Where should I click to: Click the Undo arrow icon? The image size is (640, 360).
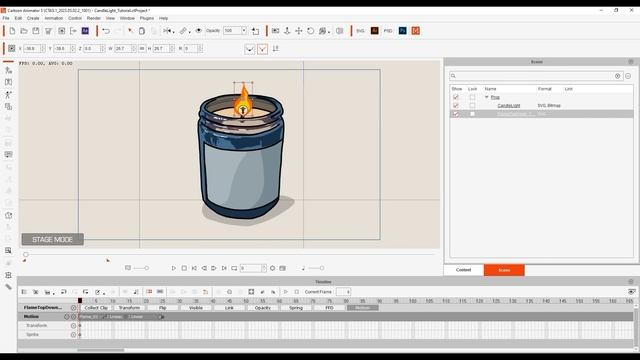[x=106, y=31]
